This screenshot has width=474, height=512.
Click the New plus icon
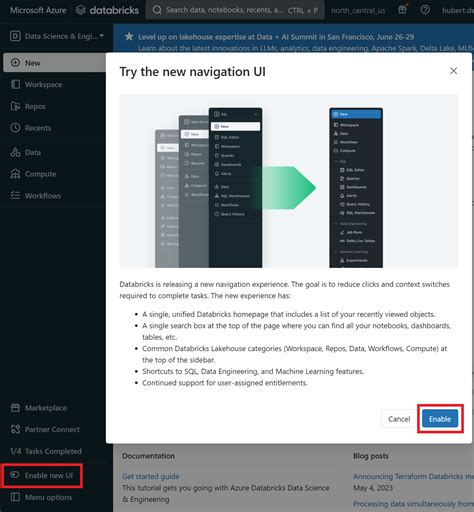[15, 62]
